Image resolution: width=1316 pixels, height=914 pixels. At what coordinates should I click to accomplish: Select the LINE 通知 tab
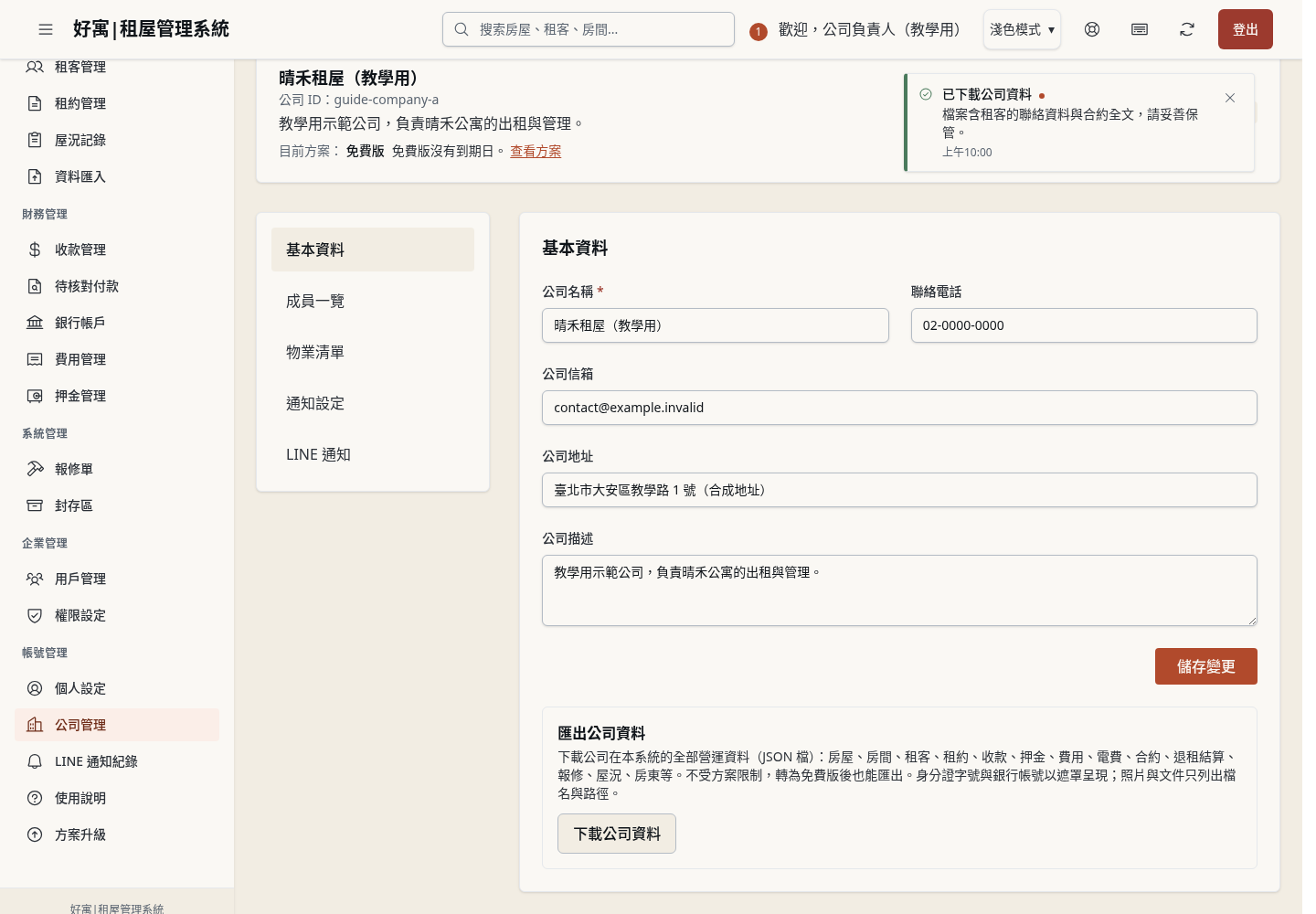[373, 454]
